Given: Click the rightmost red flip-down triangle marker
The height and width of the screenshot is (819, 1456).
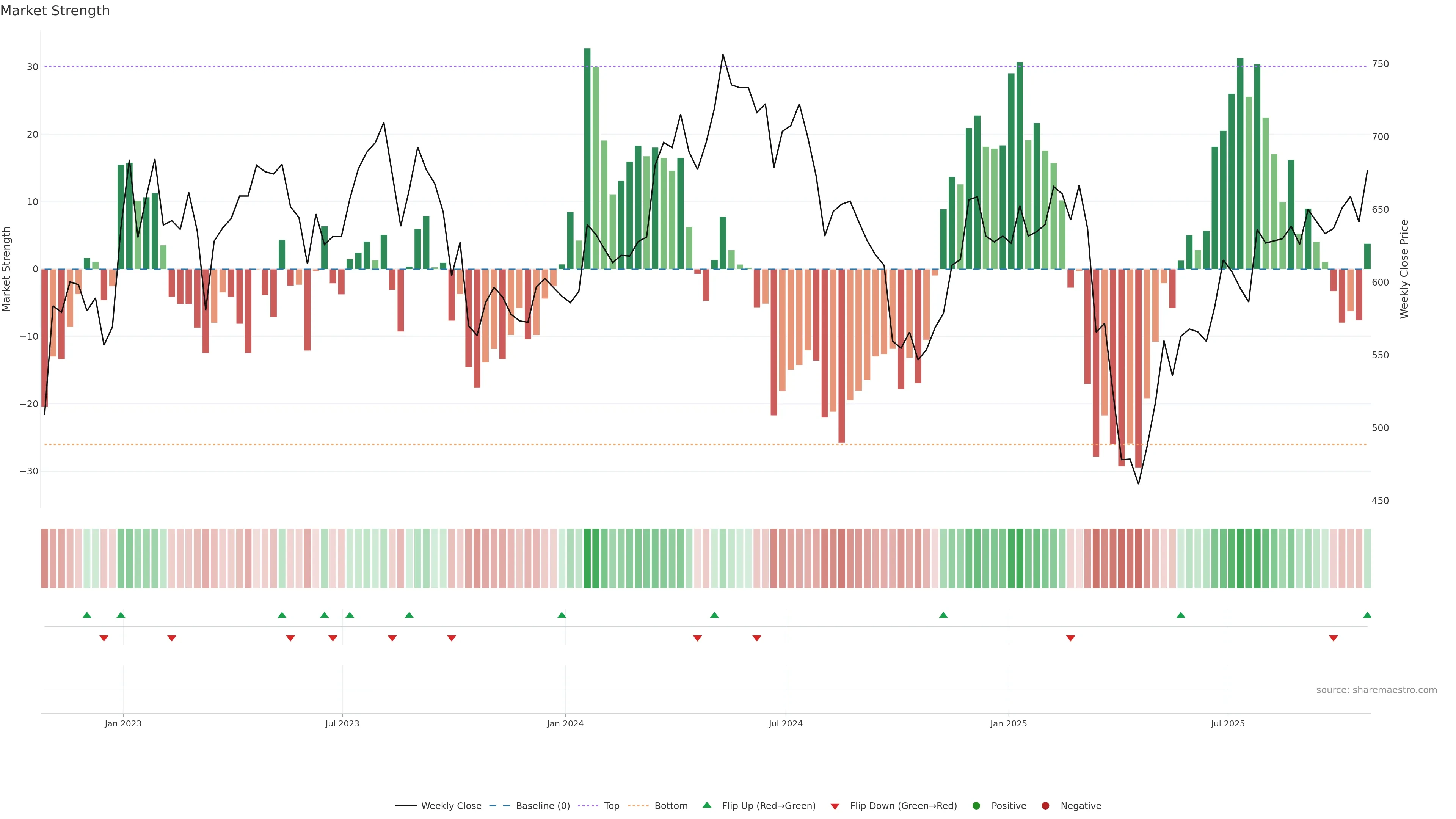Looking at the screenshot, I should pyautogui.click(x=1334, y=638).
